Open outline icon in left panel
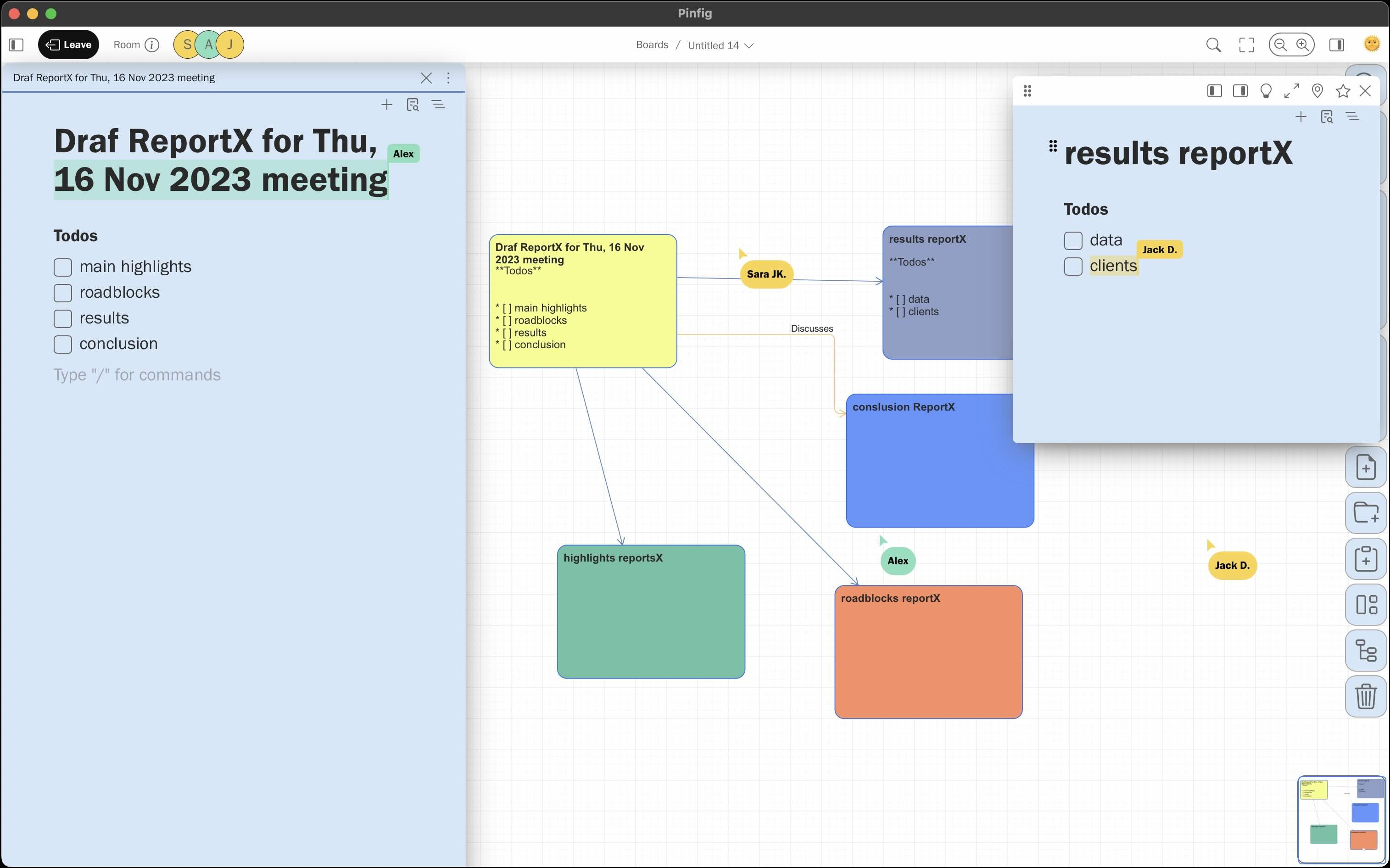 coord(438,105)
